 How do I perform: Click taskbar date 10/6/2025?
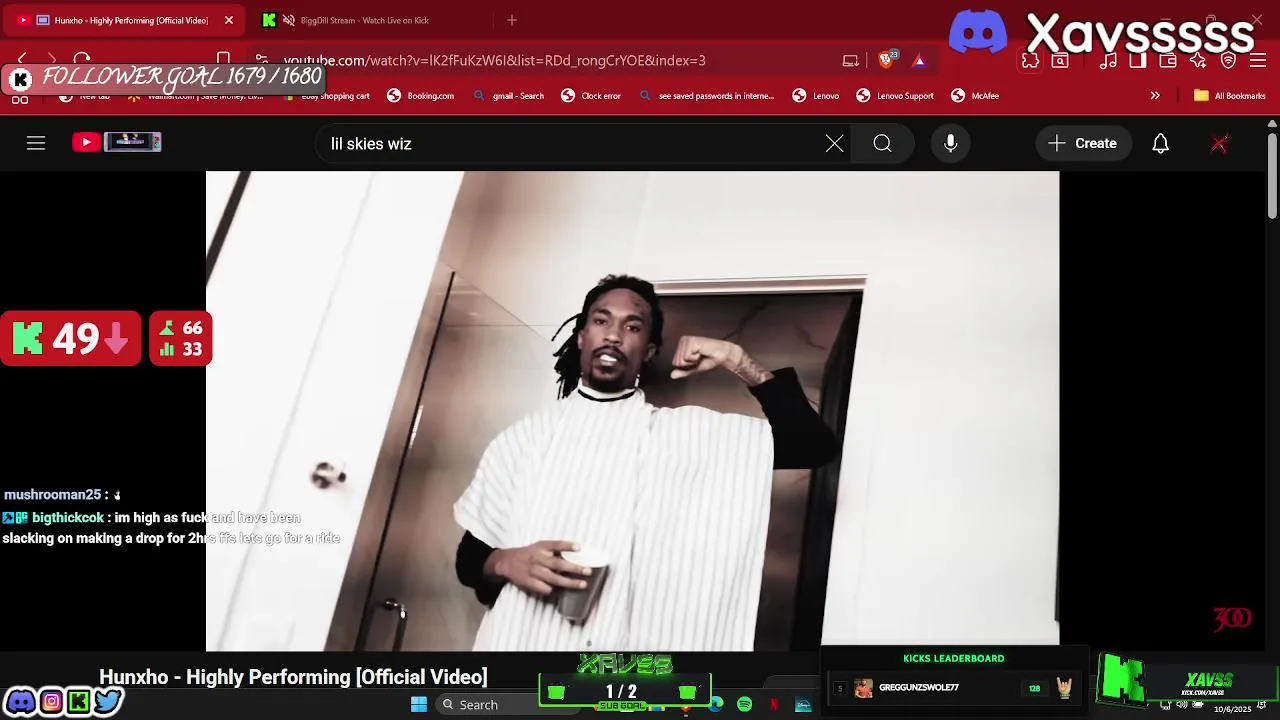pos(1232,710)
